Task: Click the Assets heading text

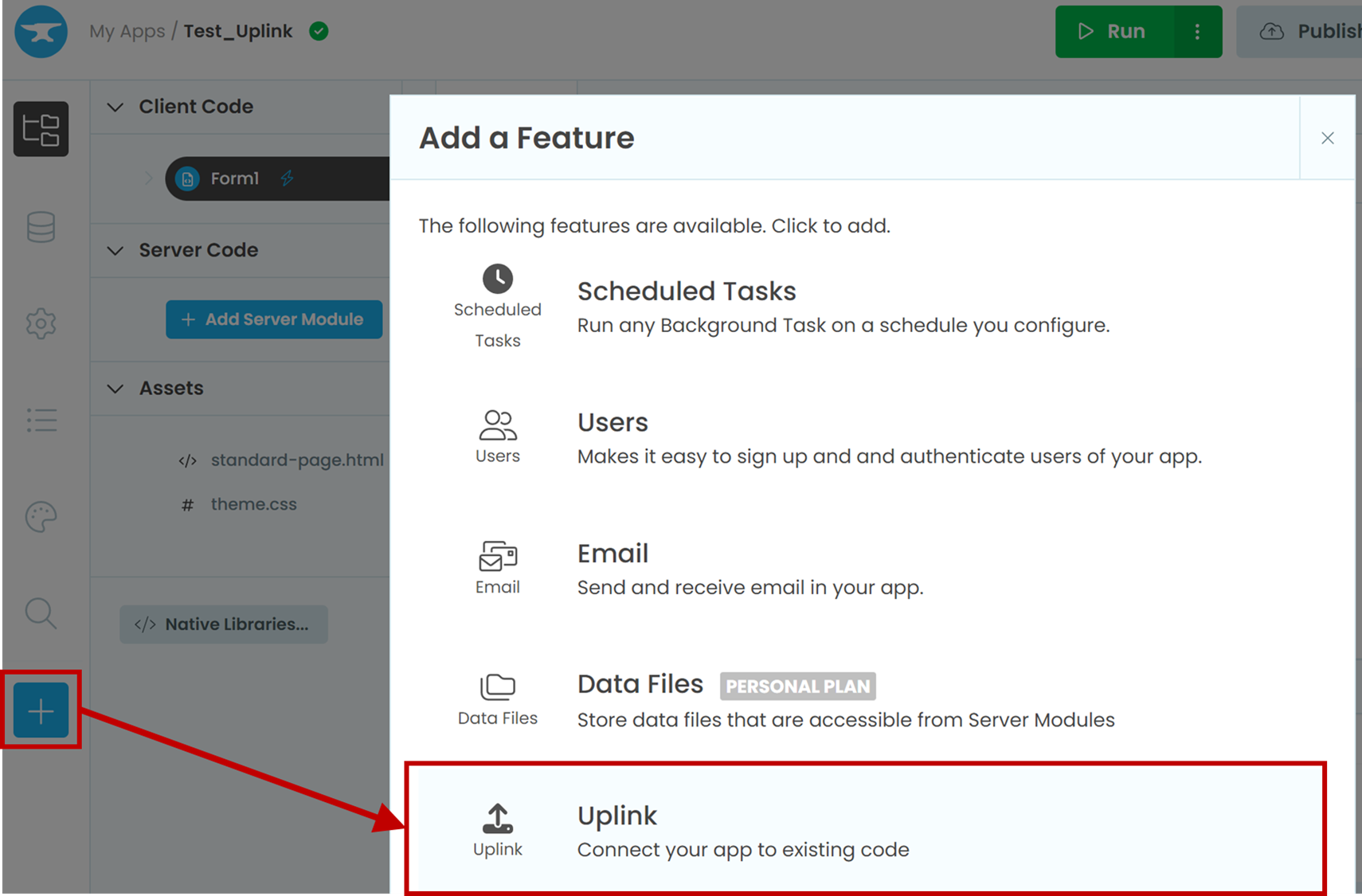Action: coord(171,389)
